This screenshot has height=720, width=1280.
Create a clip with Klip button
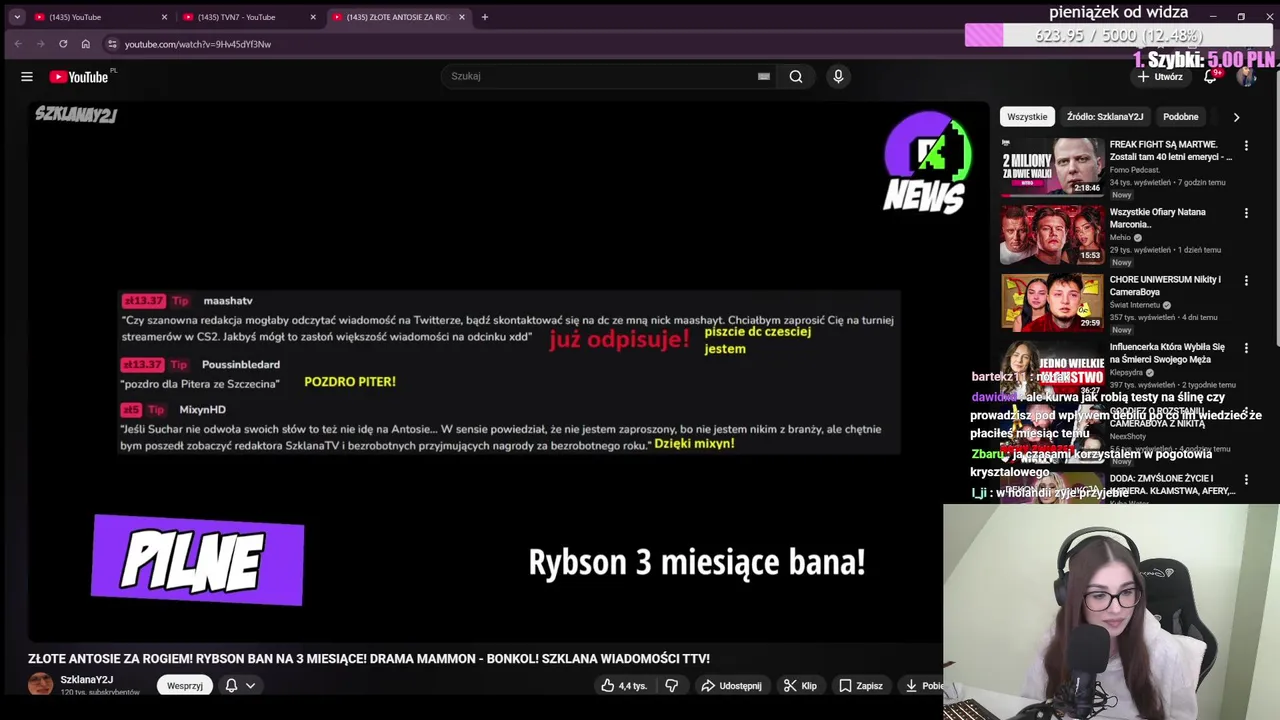click(x=800, y=686)
